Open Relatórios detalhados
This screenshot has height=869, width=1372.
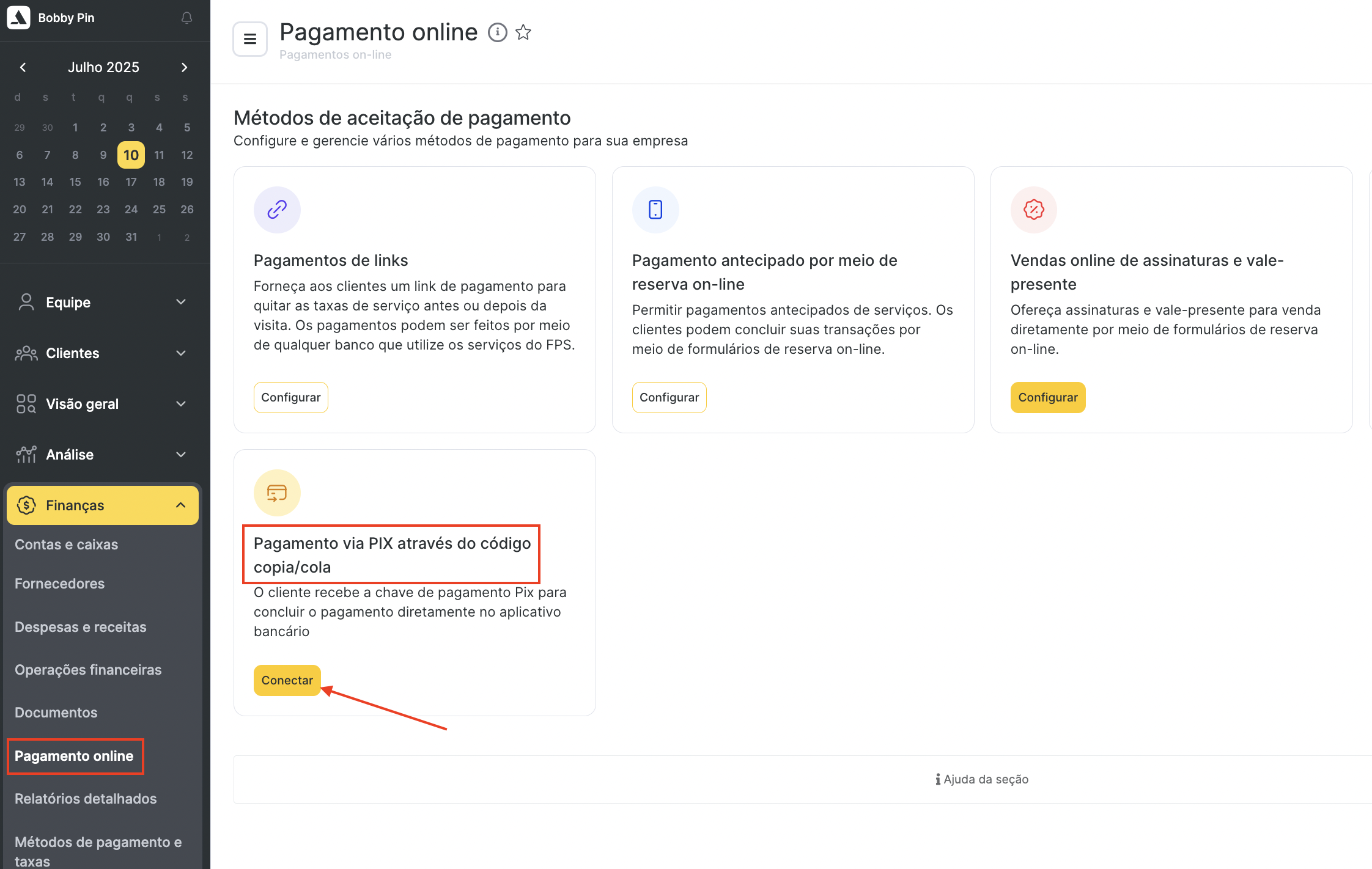[x=86, y=799]
